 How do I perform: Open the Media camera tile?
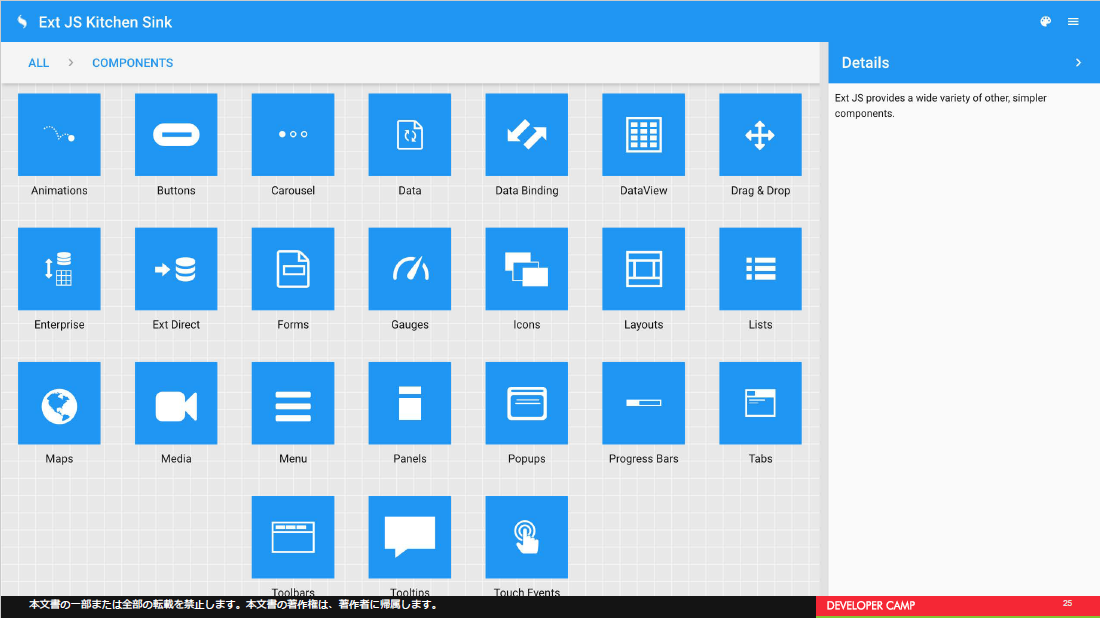176,403
